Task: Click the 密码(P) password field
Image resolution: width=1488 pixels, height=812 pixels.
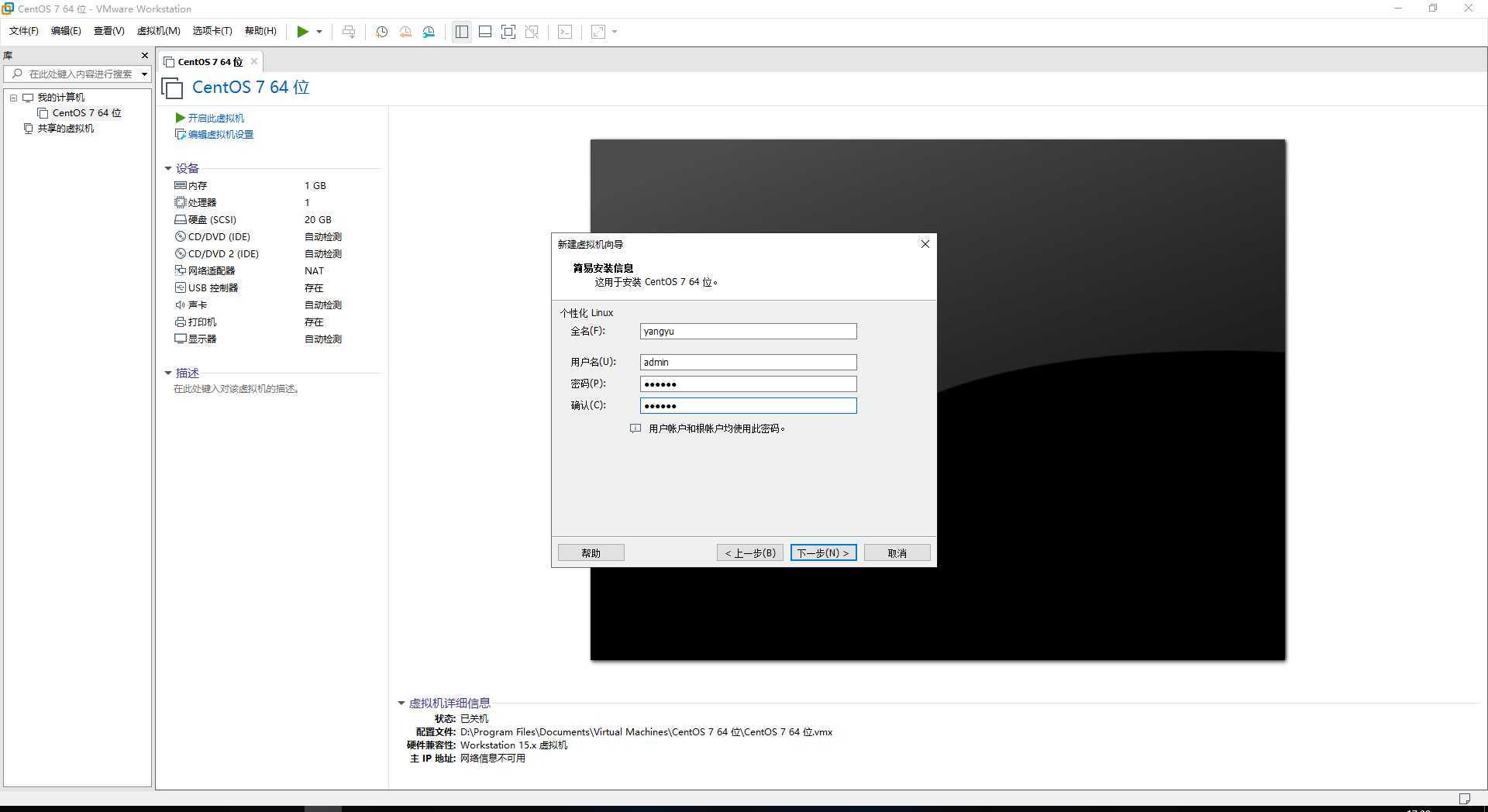Action: (x=748, y=384)
